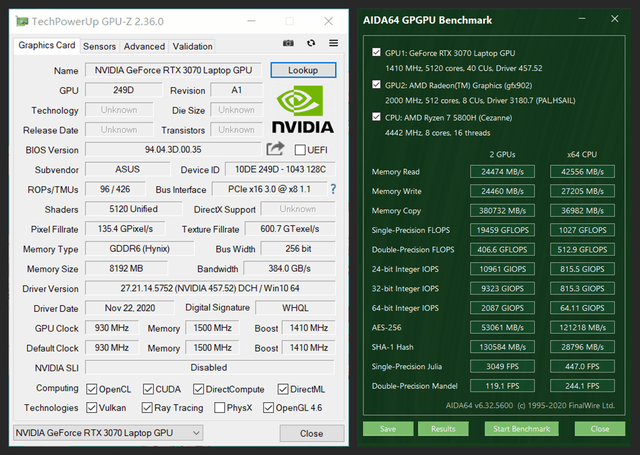This screenshot has height=455, width=640.
Task: Click the Texture Fillrate field
Action: [290, 229]
